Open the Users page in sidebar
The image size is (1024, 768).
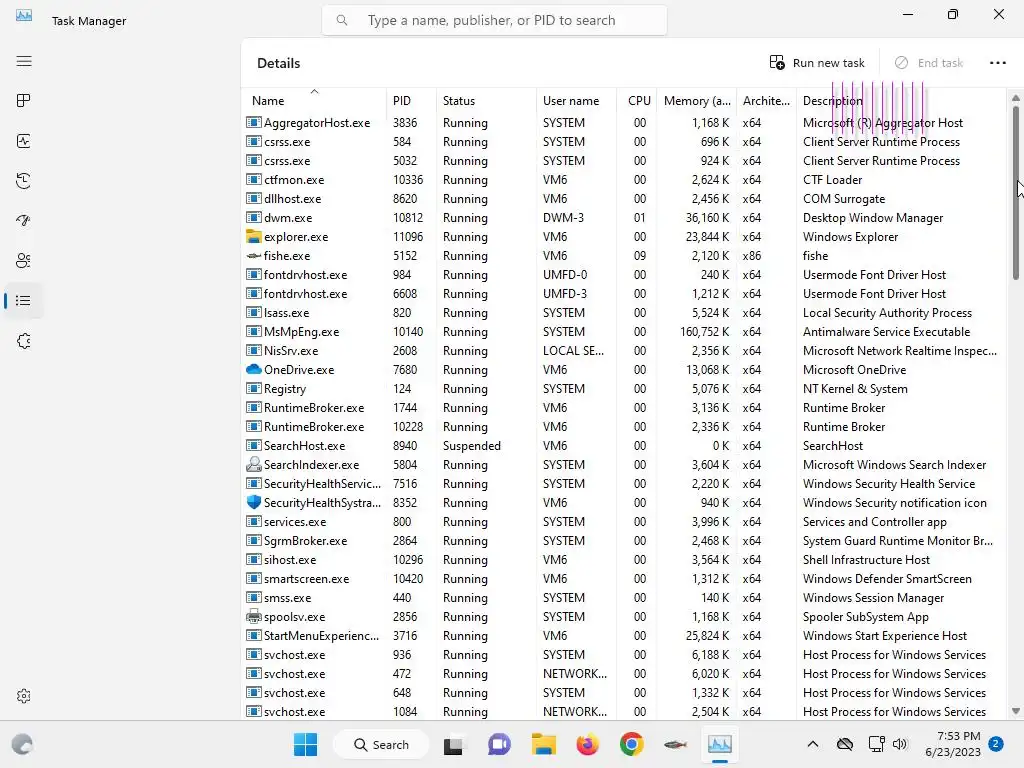24,261
